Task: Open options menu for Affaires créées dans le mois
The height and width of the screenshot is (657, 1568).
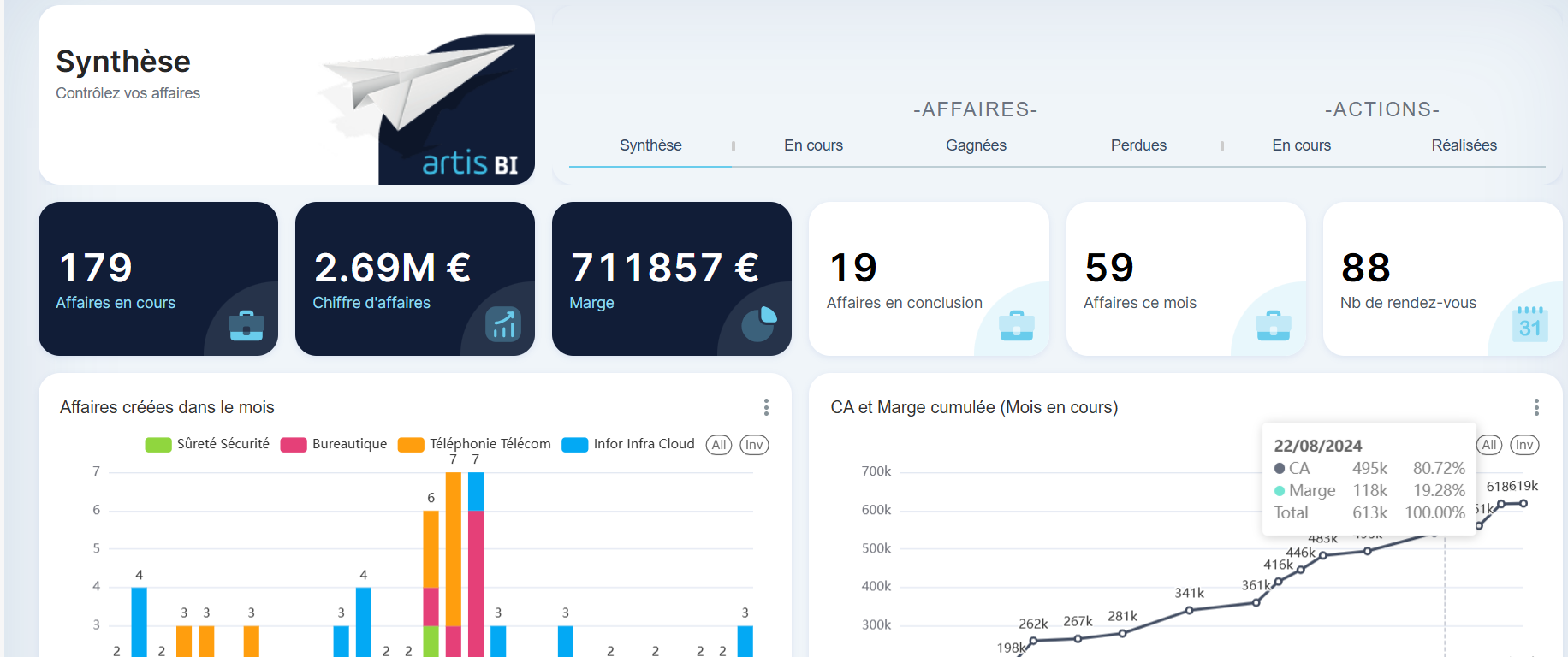Action: click(766, 407)
